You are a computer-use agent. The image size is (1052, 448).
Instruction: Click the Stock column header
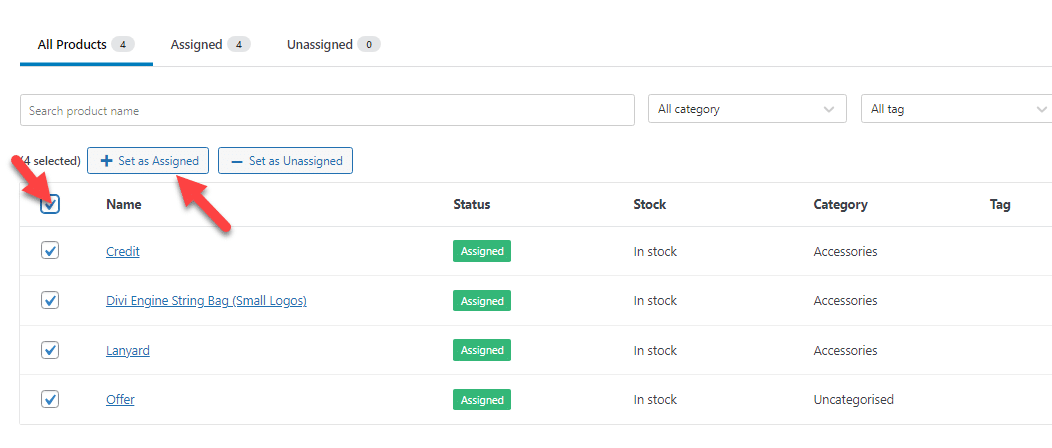[649, 205]
